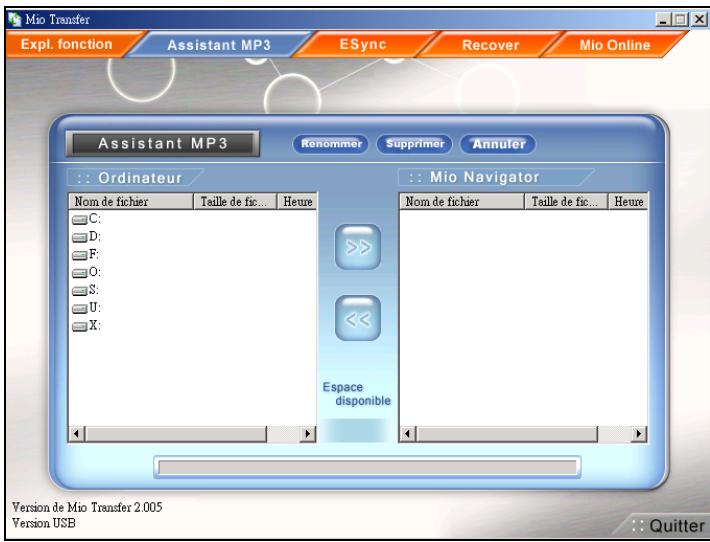Screen dimensions: 710x542
Task: Sort Mio Navigator list by Heure column
Action: [628, 201]
